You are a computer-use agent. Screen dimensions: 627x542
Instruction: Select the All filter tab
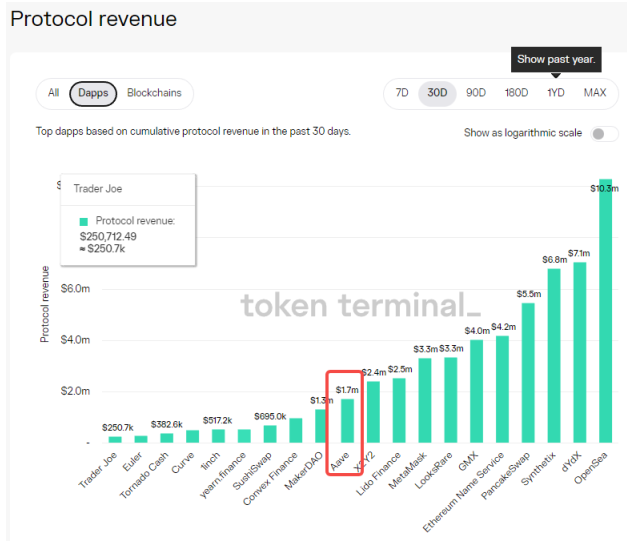pos(54,93)
